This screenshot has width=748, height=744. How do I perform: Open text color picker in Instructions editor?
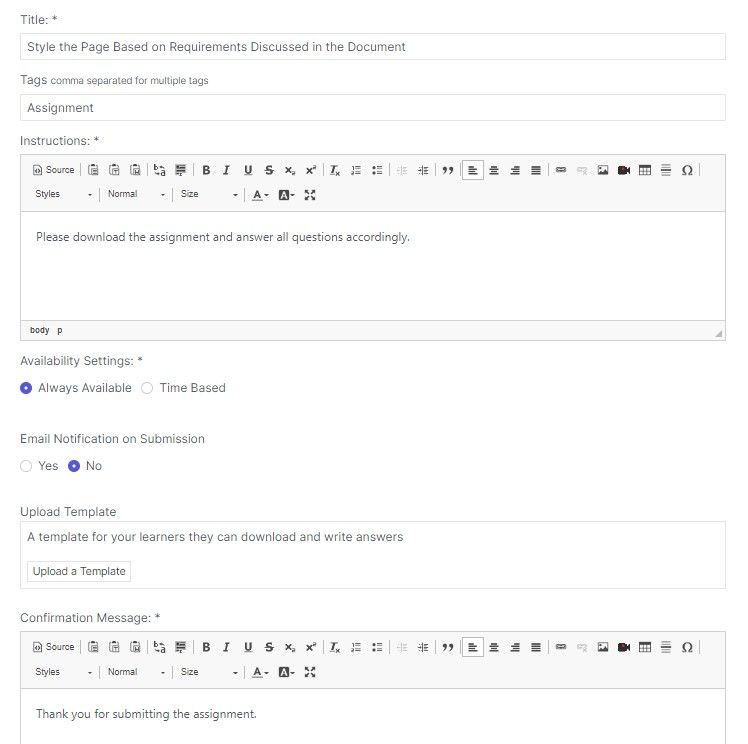(x=260, y=195)
